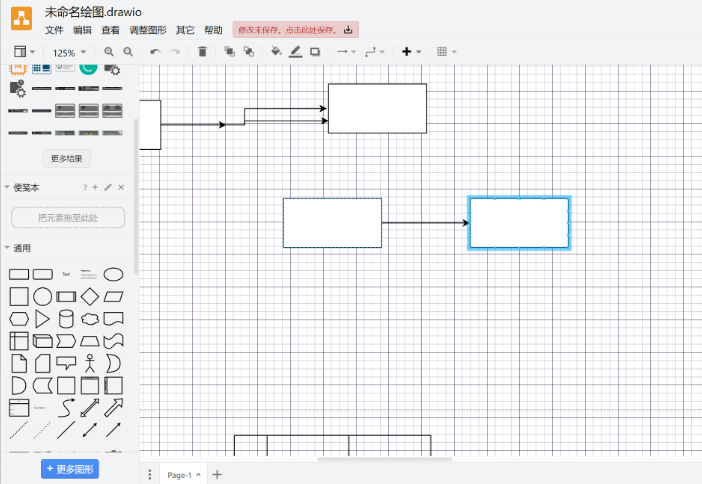Choose the Hexagon shape
Screen dimensions: 702x484
(19, 319)
